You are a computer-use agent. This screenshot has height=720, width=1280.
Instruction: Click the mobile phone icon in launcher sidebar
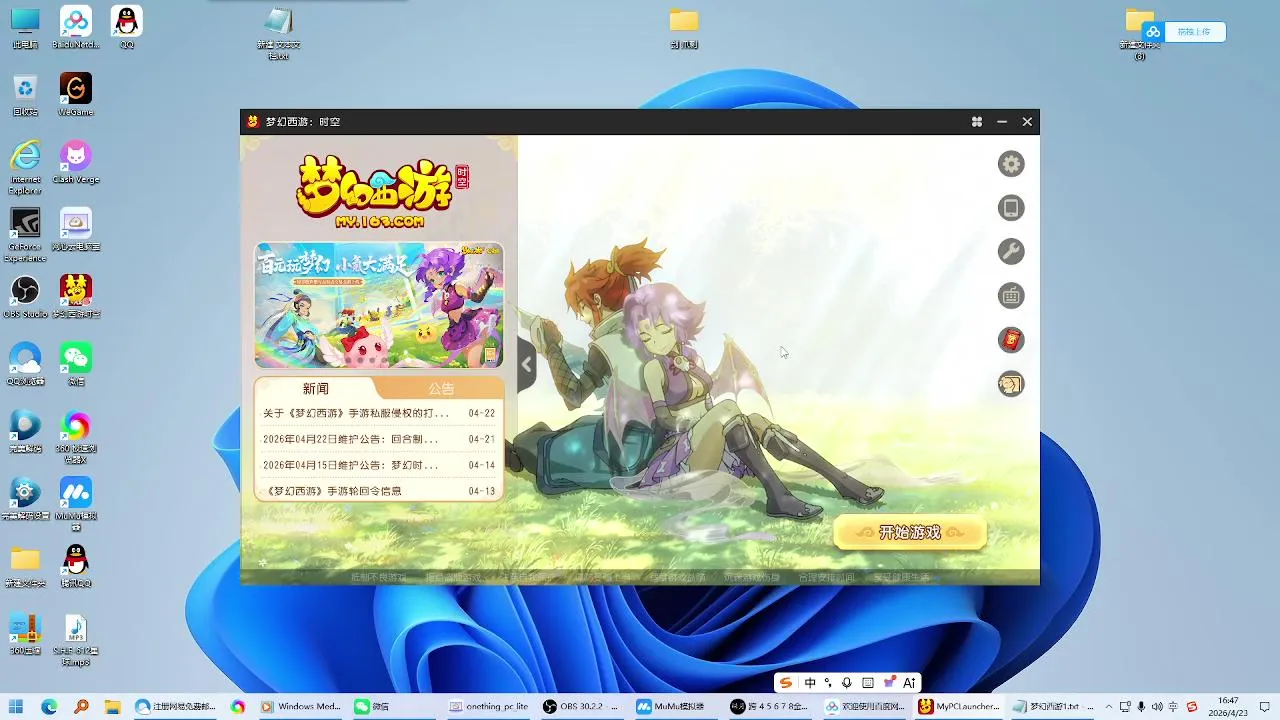coord(1011,208)
